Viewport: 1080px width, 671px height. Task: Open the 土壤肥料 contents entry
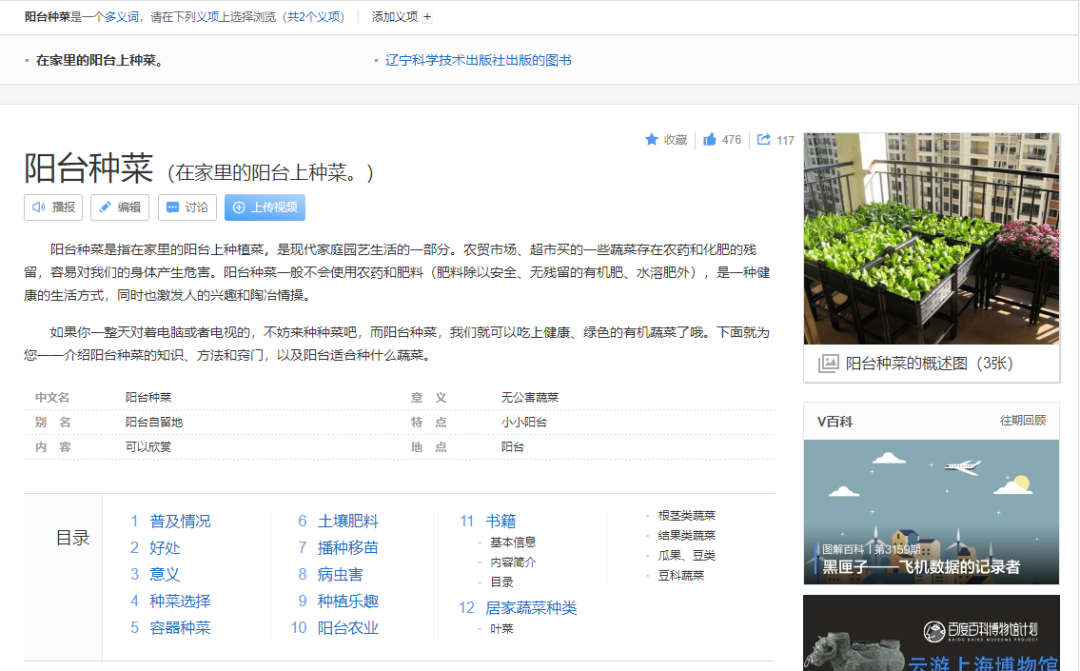[348, 521]
